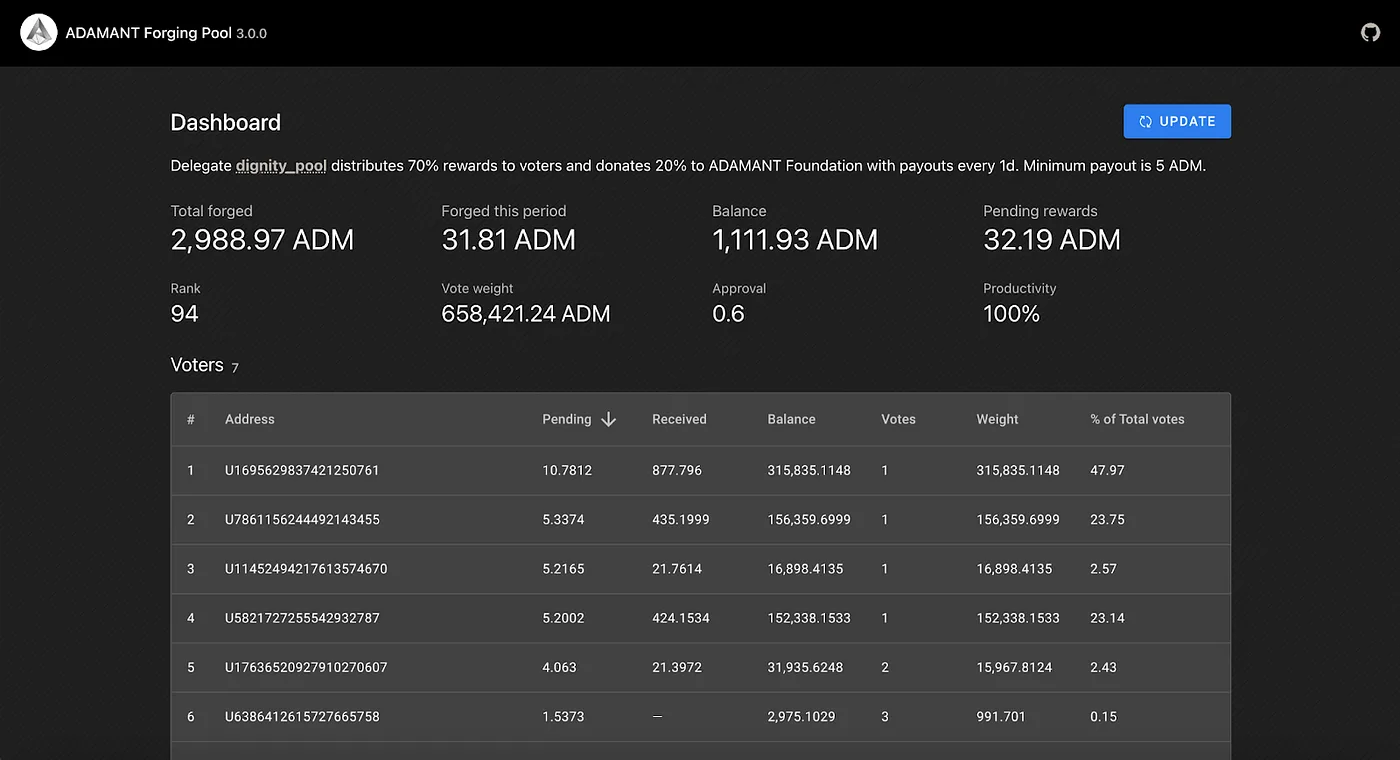Click the Pending sort arrow
The height and width of the screenshot is (760, 1400).
[608, 419]
